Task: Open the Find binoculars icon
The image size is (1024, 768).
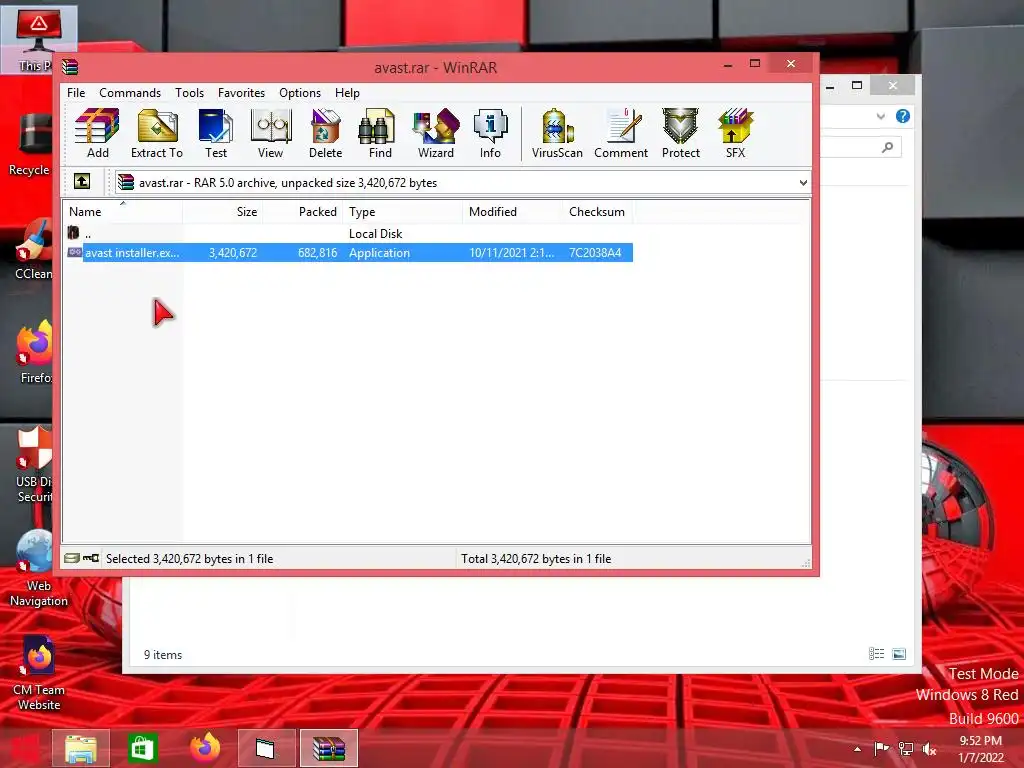Action: coord(380,134)
